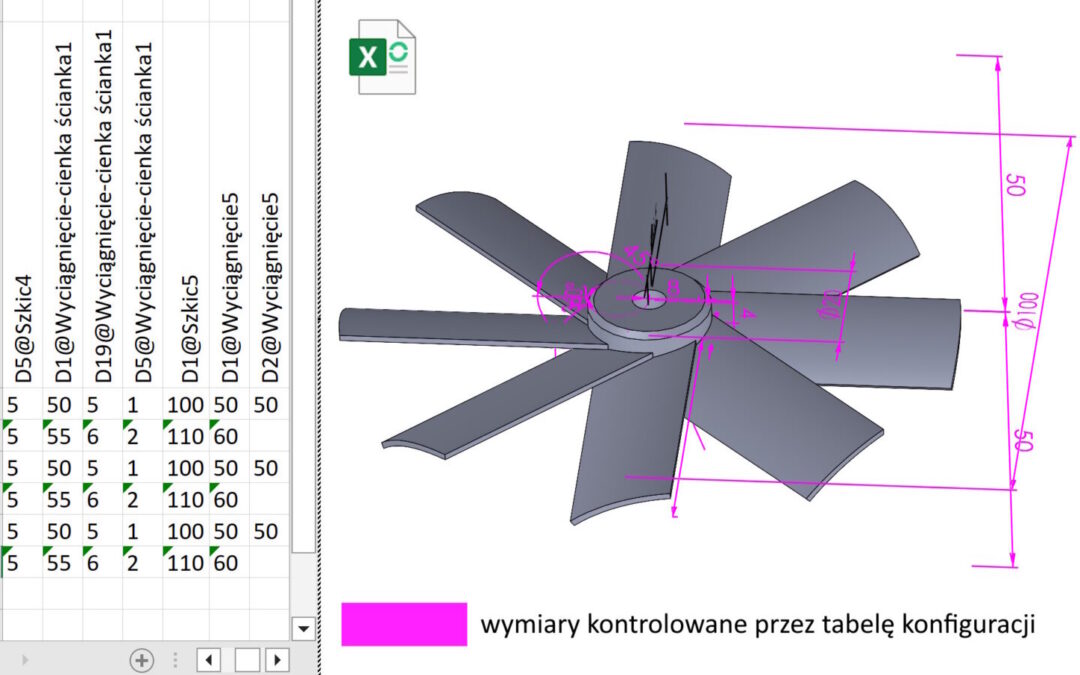Click the three-dot tab bar splitter
Screen dimensions: 1080x675
click(x=176, y=660)
